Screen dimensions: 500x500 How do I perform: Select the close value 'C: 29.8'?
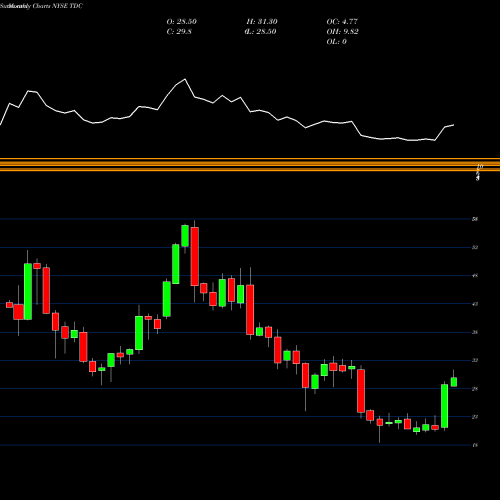(x=179, y=32)
